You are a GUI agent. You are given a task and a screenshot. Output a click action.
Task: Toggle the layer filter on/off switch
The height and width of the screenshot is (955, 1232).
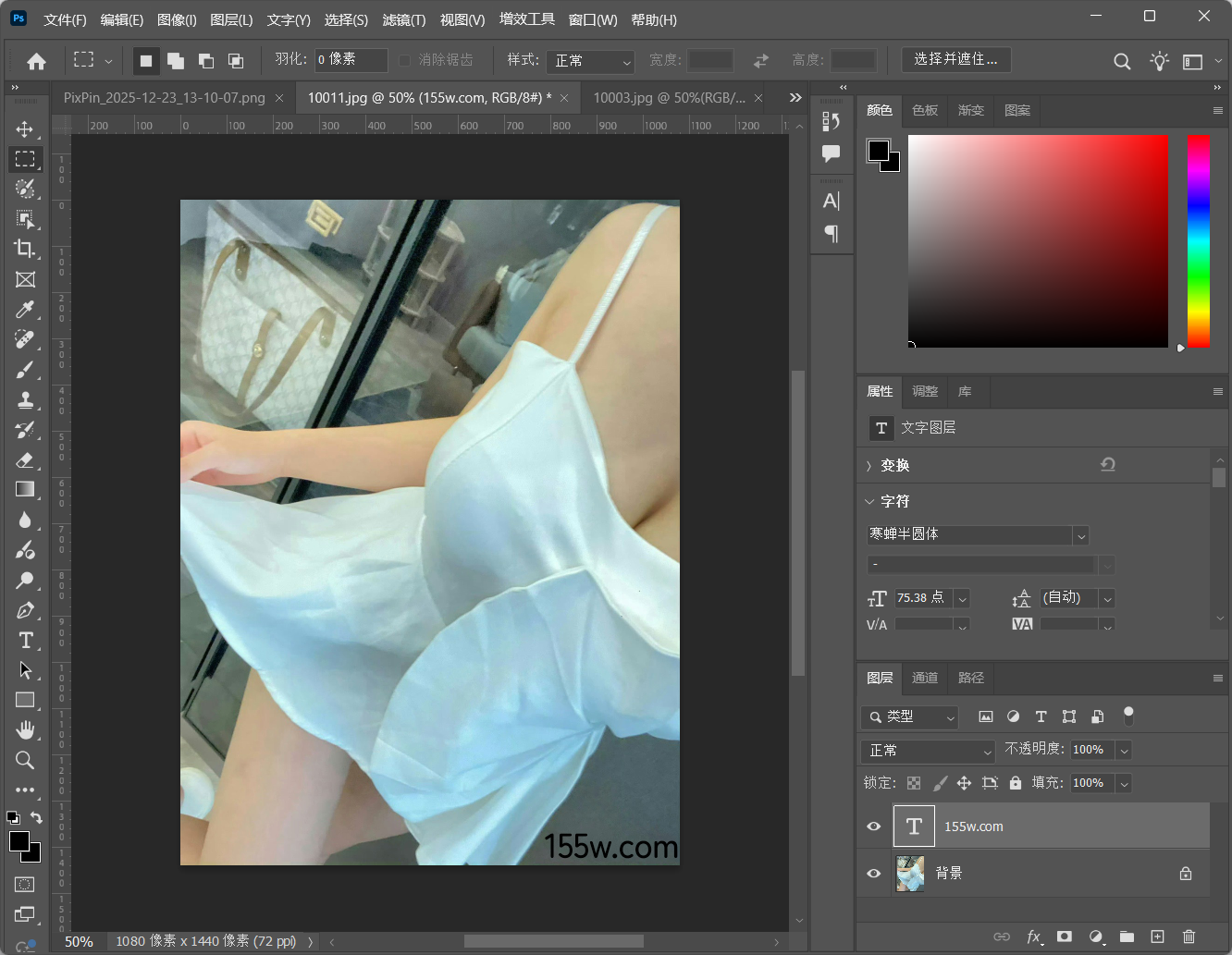click(x=1127, y=716)
